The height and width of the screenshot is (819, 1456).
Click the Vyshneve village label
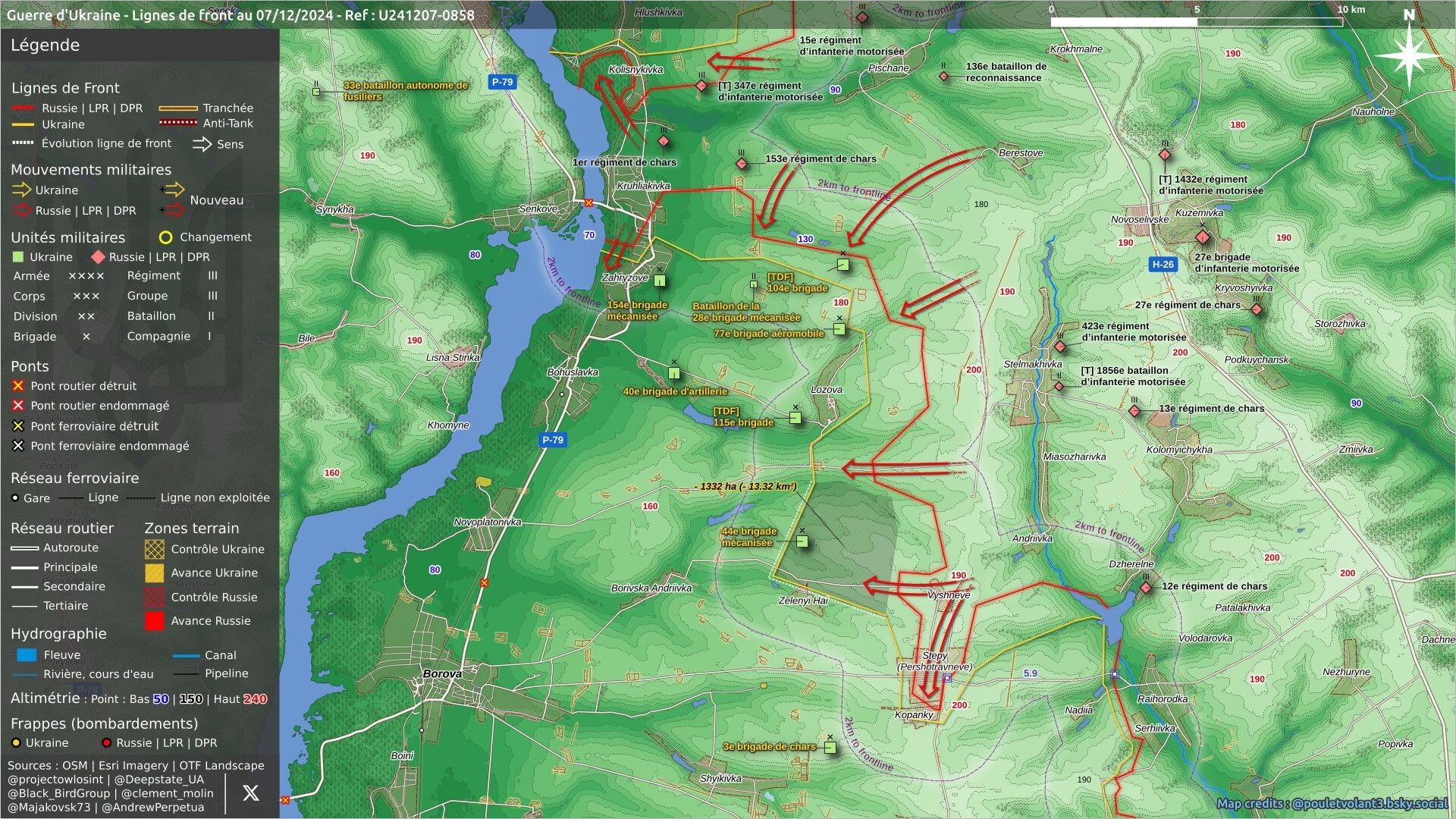pos(949,595)
